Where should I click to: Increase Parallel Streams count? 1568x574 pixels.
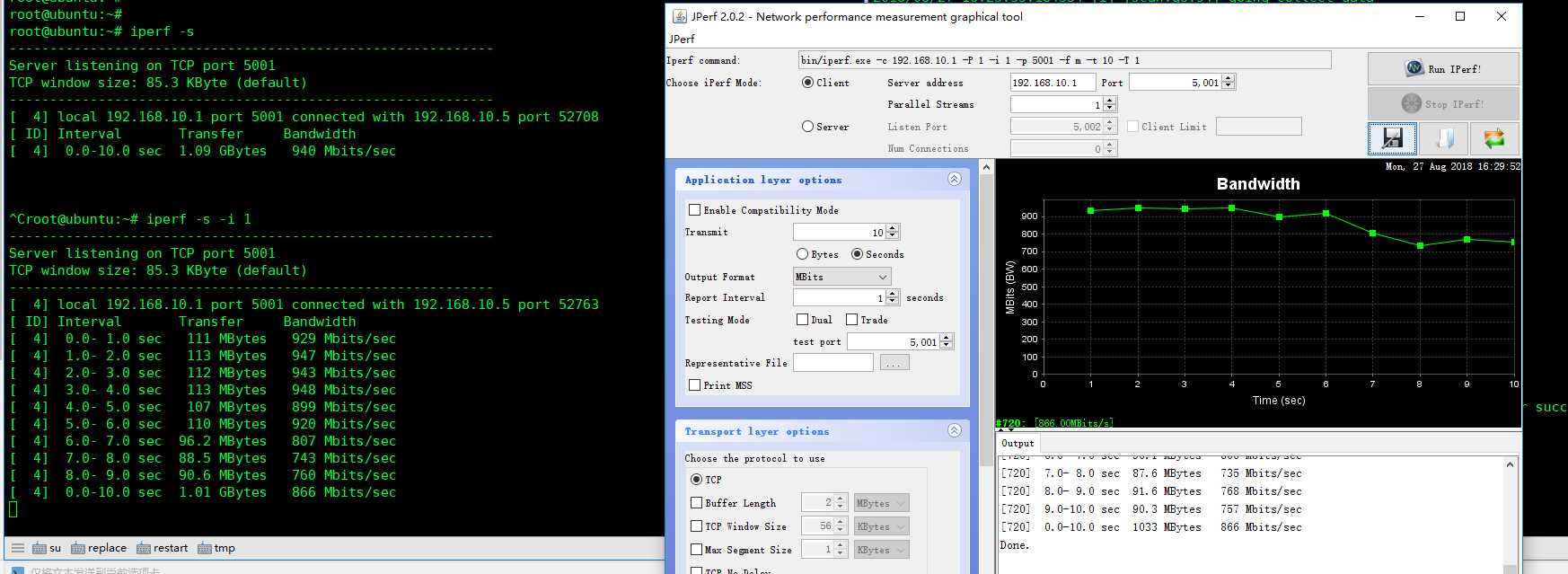(1110, 101)
